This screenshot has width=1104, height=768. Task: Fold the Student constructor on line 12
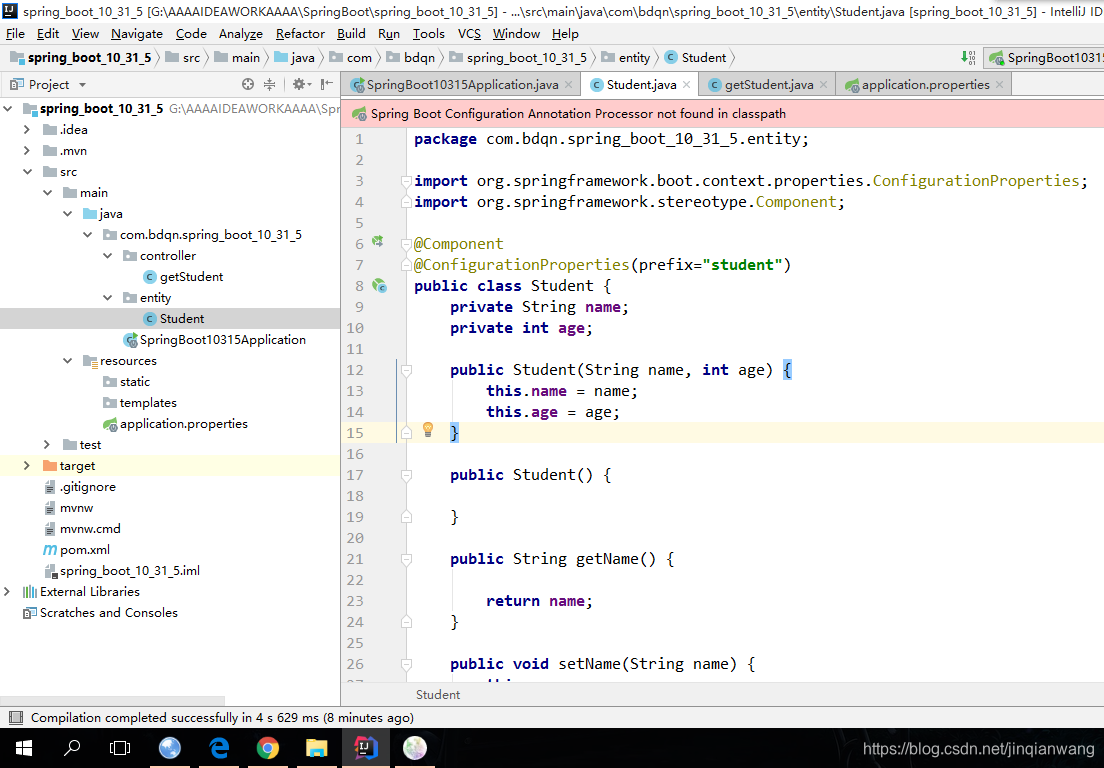pos(406,370)
